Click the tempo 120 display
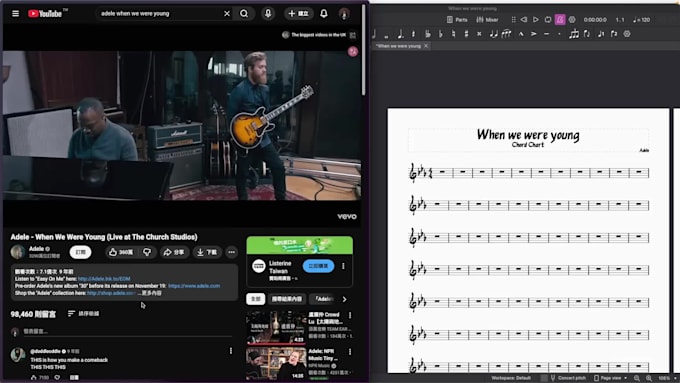 point(642,20)
